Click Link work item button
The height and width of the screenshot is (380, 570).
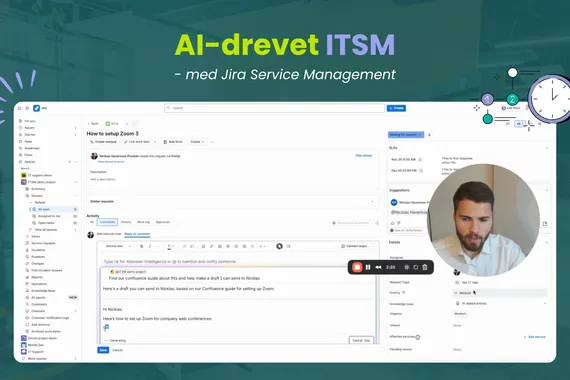[137, 142]
